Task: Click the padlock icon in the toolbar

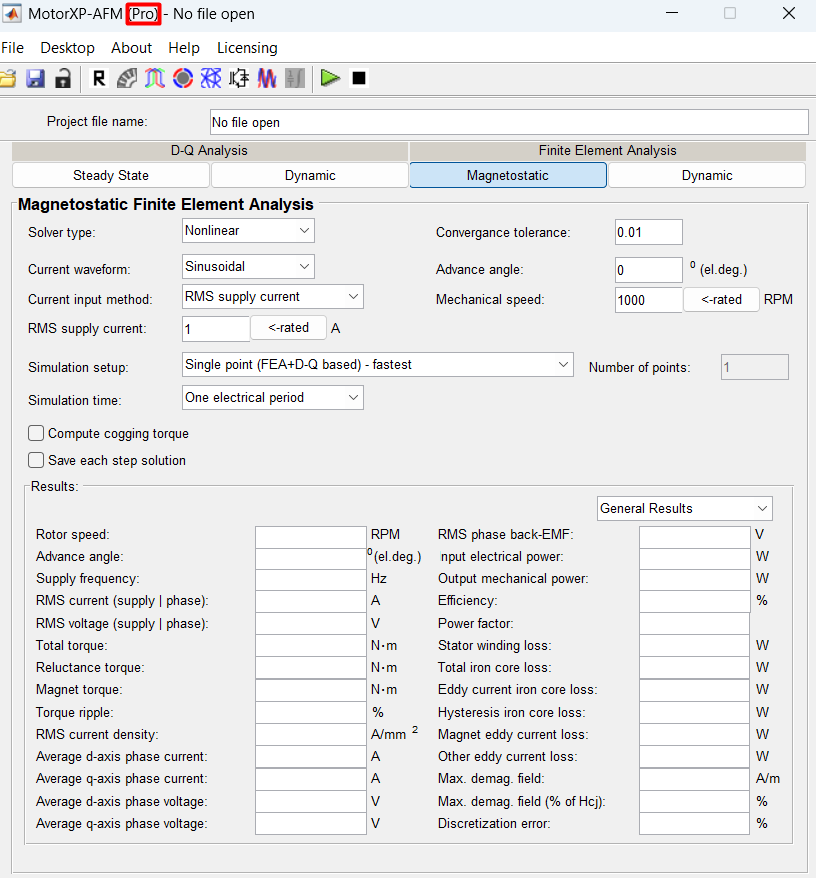Action: (63, 78)
